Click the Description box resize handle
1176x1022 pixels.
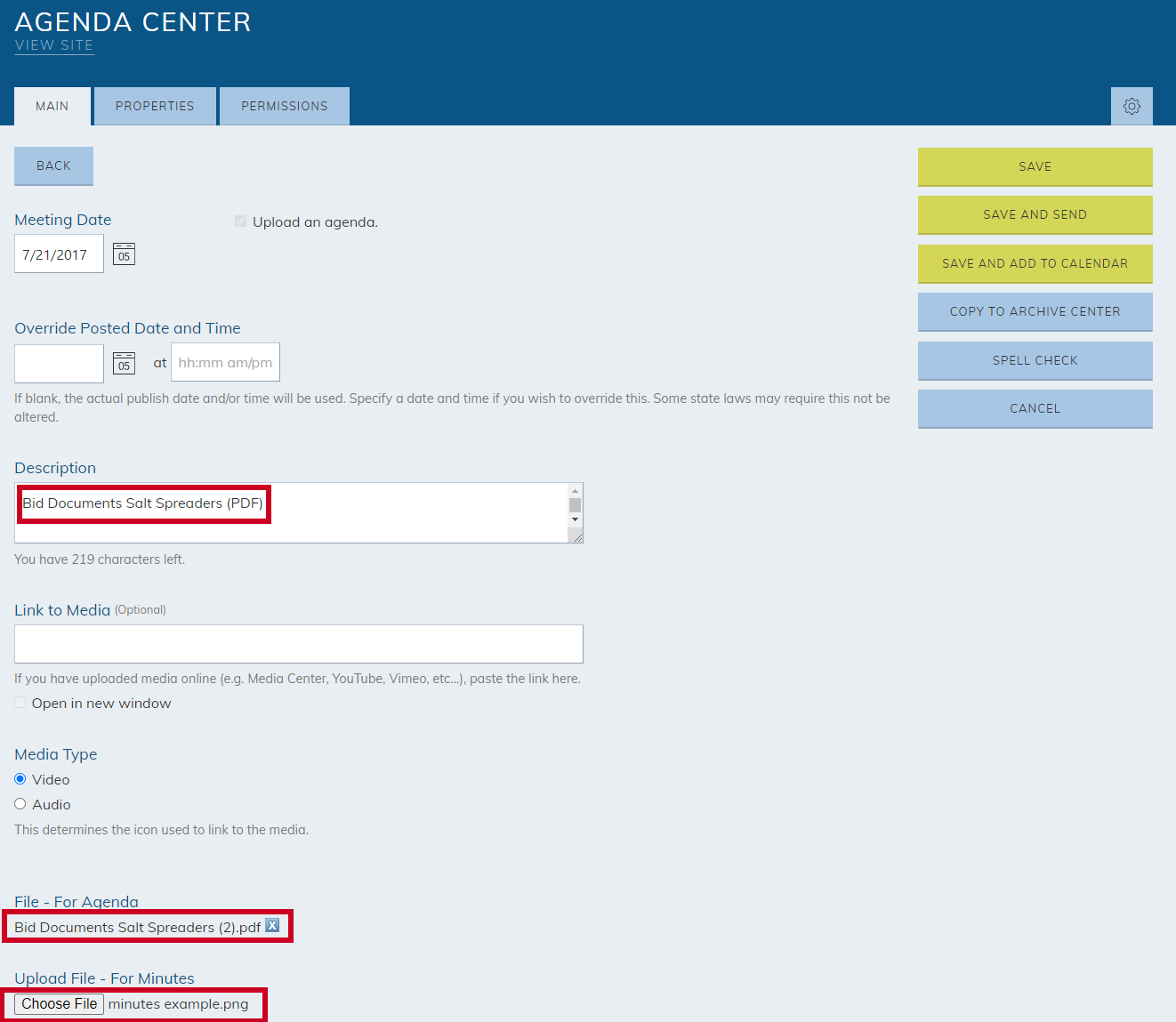tap(576, 536)
